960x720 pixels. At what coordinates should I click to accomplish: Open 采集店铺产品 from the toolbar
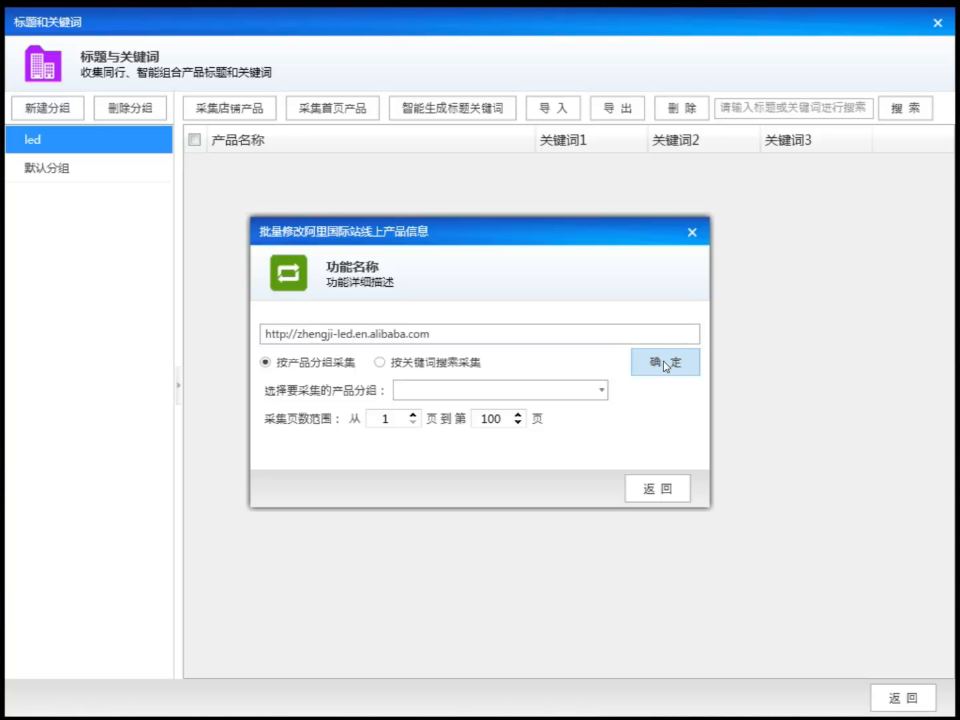click(x=230, y=108)
